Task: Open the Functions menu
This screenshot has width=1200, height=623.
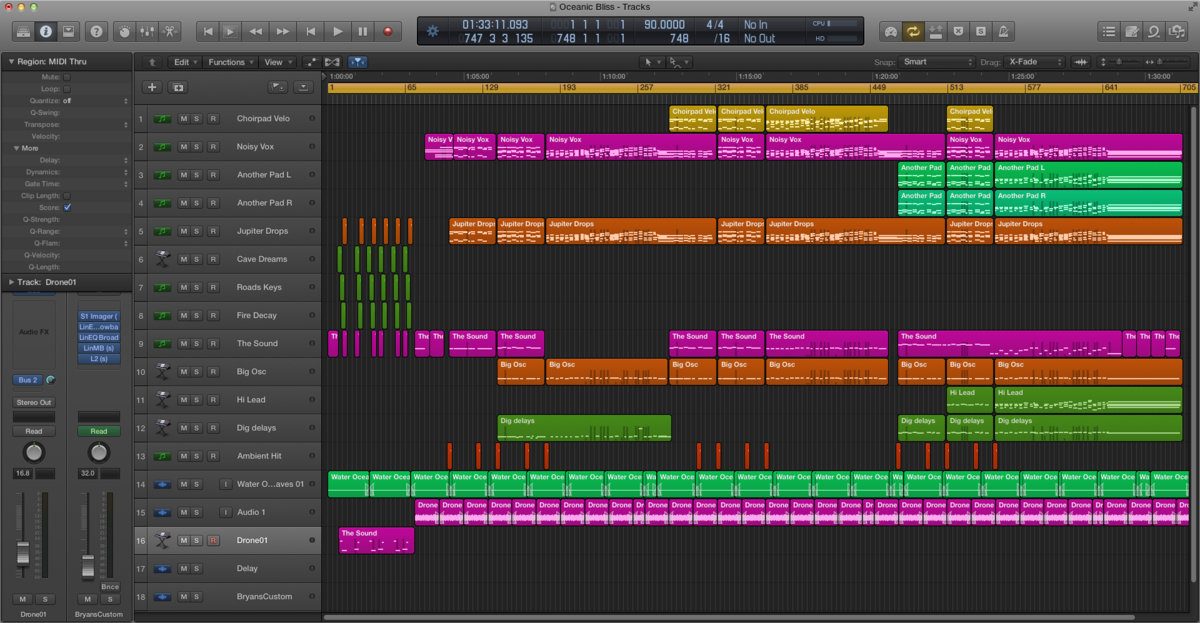Action: [229, 62]
